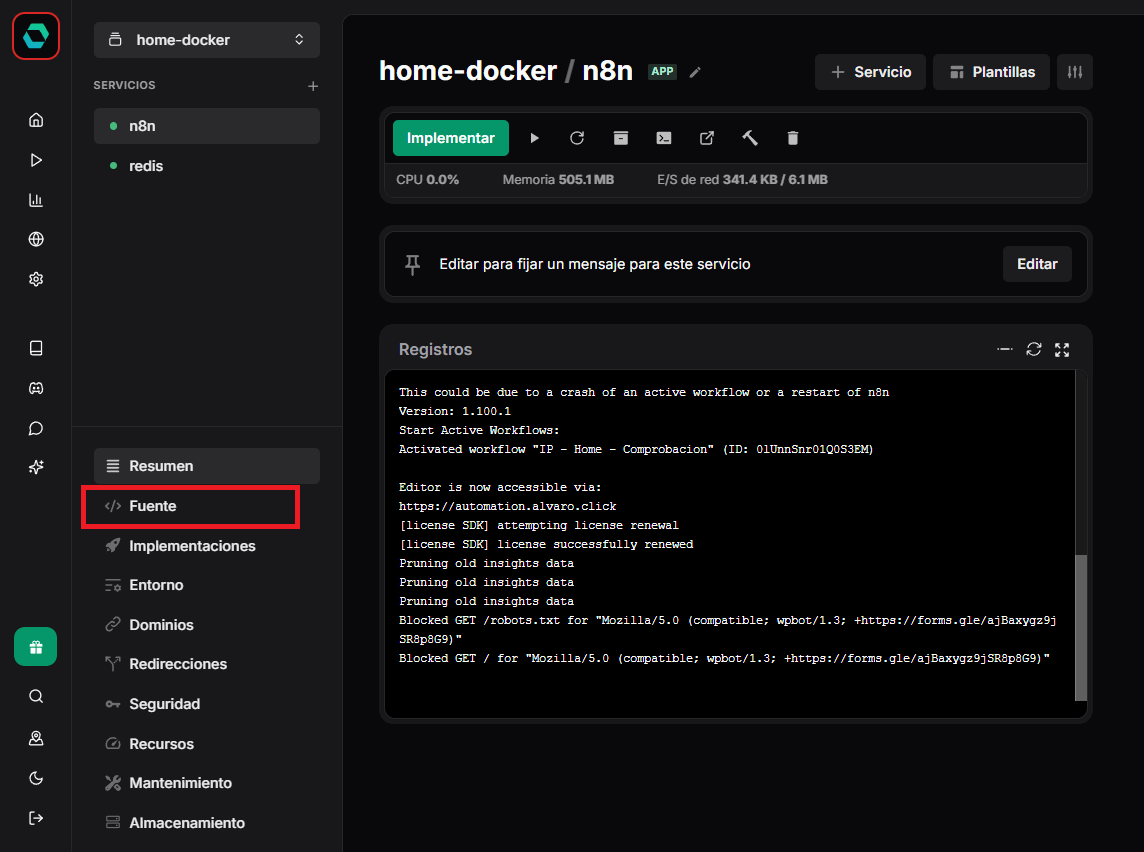Click the logs panel vertical scrollbar

point(1081,627)
